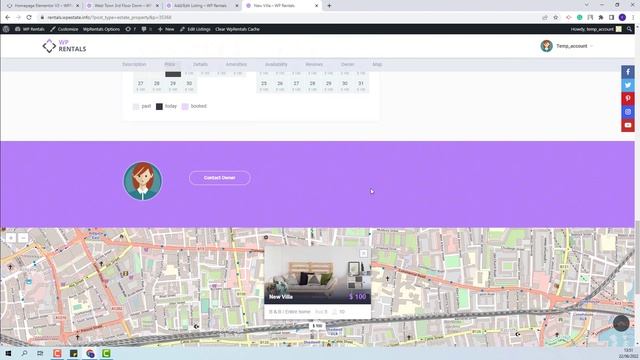Go to the Owner section tab

click(x=347, y=64)
